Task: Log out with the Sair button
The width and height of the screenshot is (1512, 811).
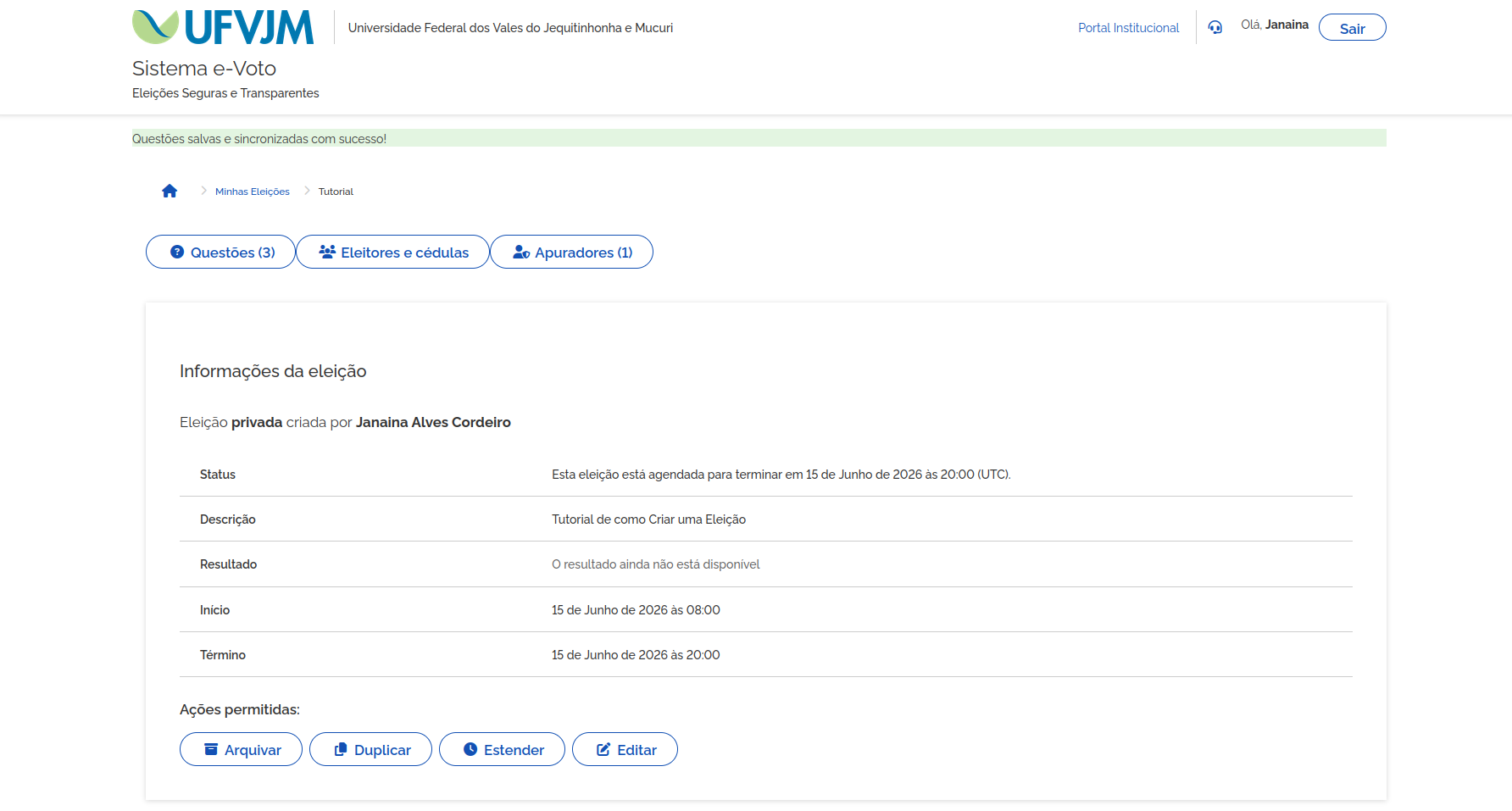Action: (x=1352, y=27)
